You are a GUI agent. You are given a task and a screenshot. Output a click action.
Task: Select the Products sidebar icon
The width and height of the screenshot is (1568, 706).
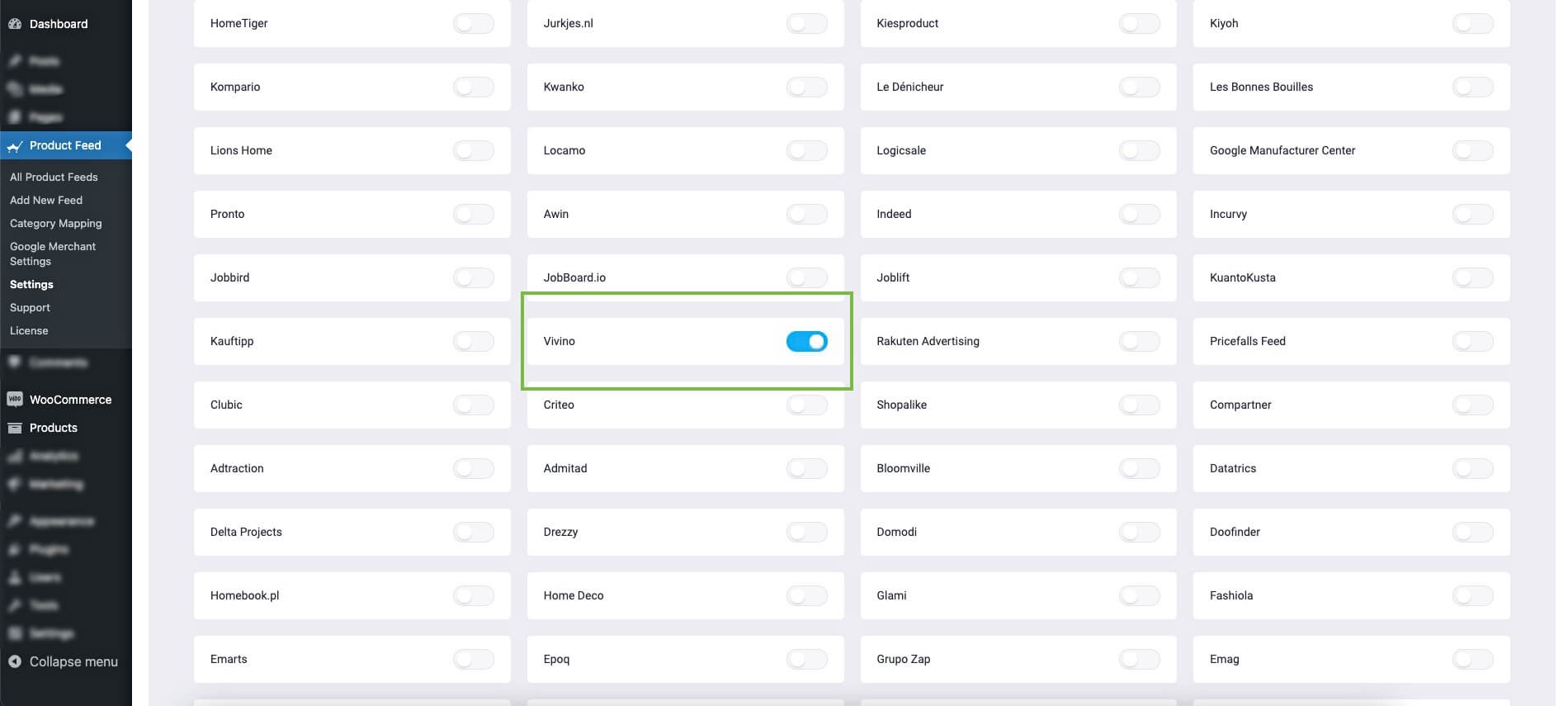[x=14, y=428]
